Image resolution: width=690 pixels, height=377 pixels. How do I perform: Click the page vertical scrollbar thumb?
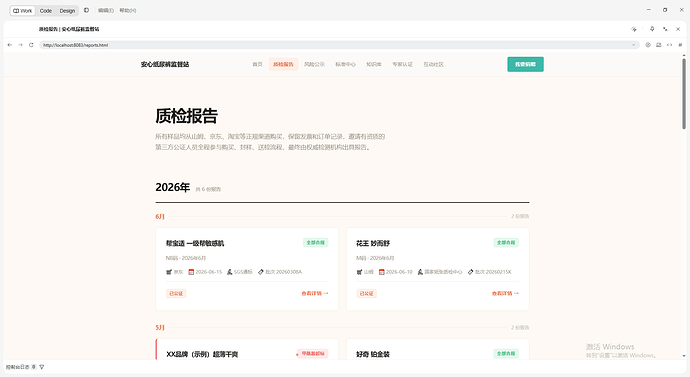pyautogui.click(x=684, y=94)
